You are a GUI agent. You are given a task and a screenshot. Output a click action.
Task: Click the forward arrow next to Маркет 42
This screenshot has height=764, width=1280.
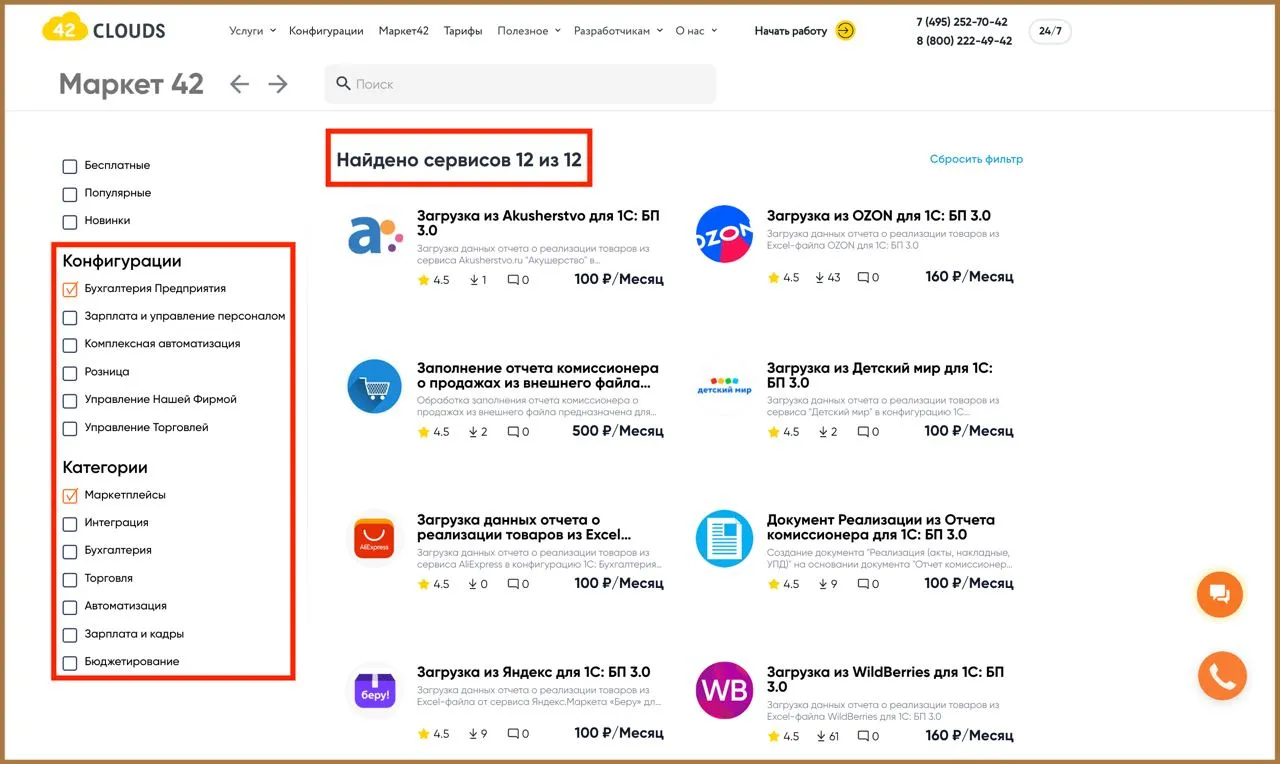pyautogui.click(x=278, y=84)
